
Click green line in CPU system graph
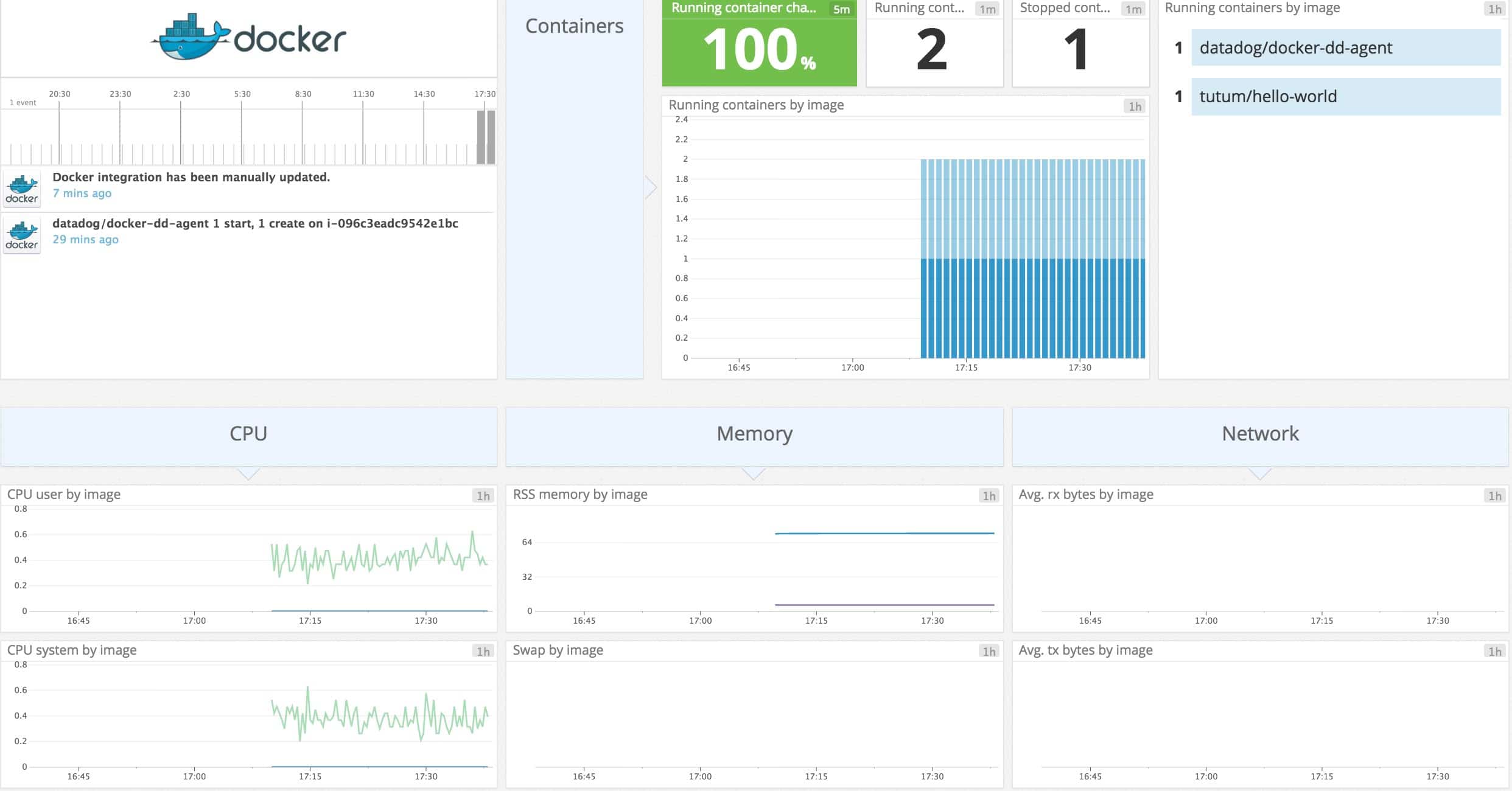379,714
